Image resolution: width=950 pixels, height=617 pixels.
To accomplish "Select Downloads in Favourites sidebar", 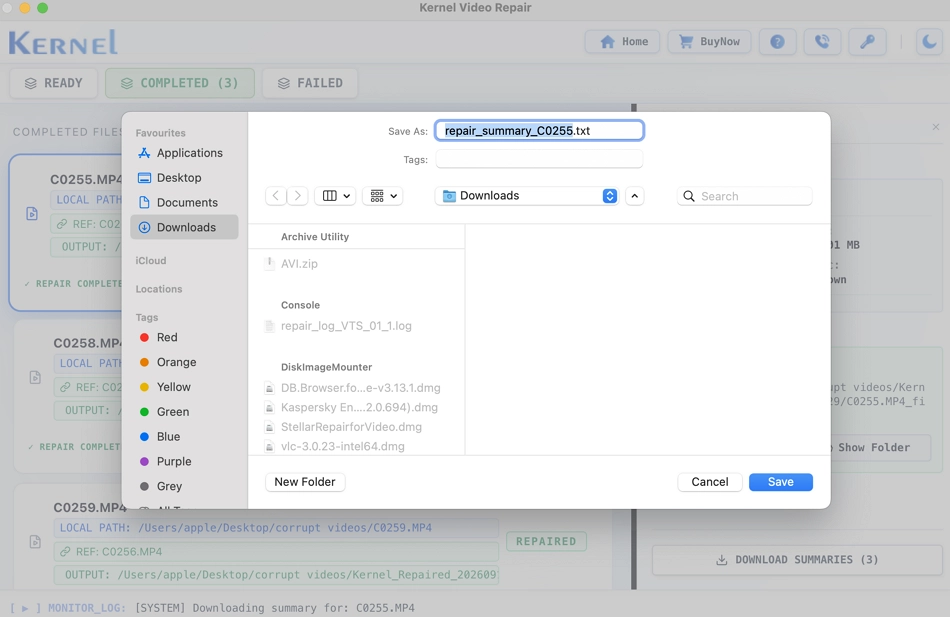I will 184,227.
